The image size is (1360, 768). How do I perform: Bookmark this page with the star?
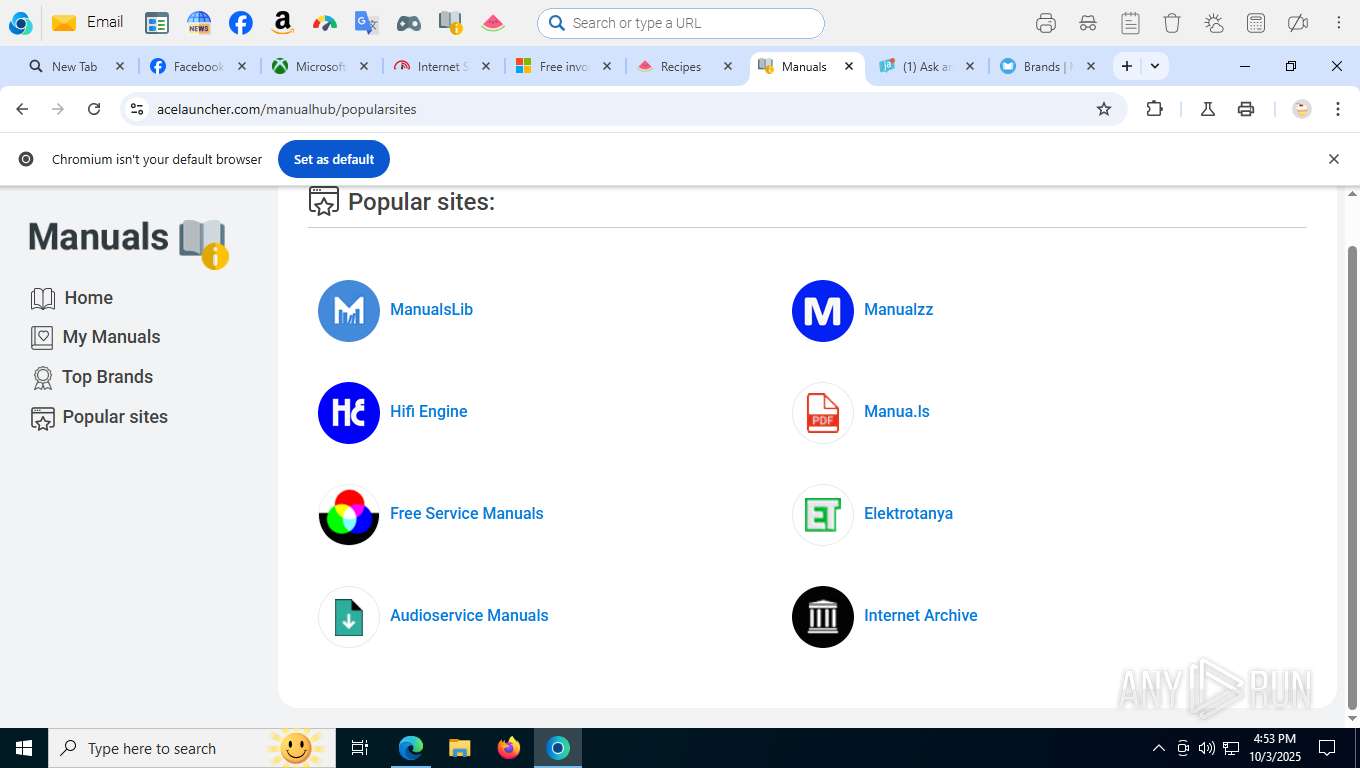tap(1104, 109)
